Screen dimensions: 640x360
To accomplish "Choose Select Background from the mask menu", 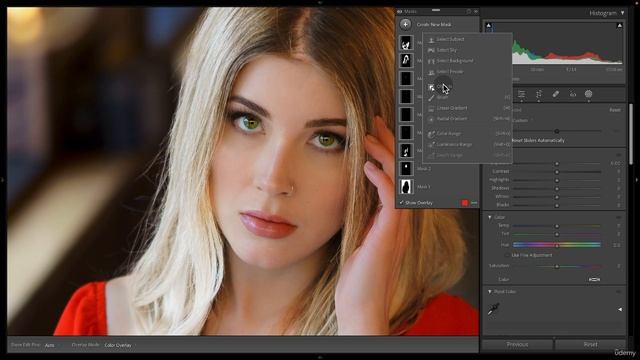I will [455, 61].
